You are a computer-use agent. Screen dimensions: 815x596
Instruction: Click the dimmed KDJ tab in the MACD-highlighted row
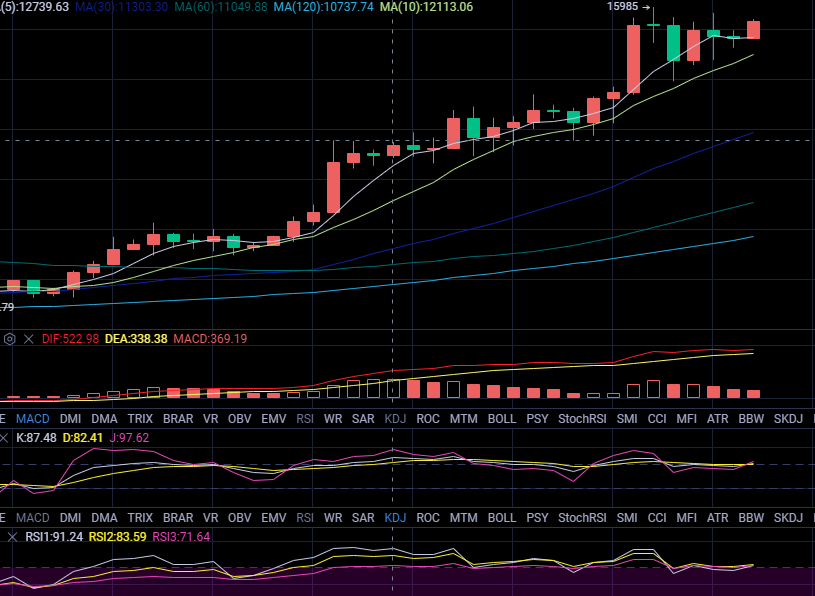tap(395, 419)
